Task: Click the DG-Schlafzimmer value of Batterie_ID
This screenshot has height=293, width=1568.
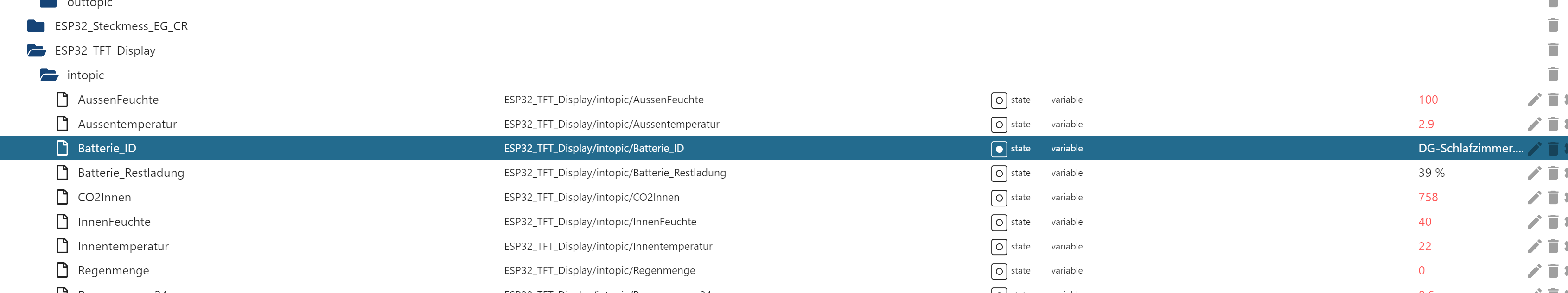Action: (1470, 148)
